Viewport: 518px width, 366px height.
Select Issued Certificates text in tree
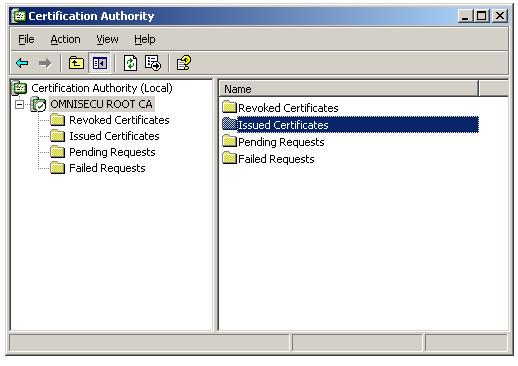click(x=114, y=136)
